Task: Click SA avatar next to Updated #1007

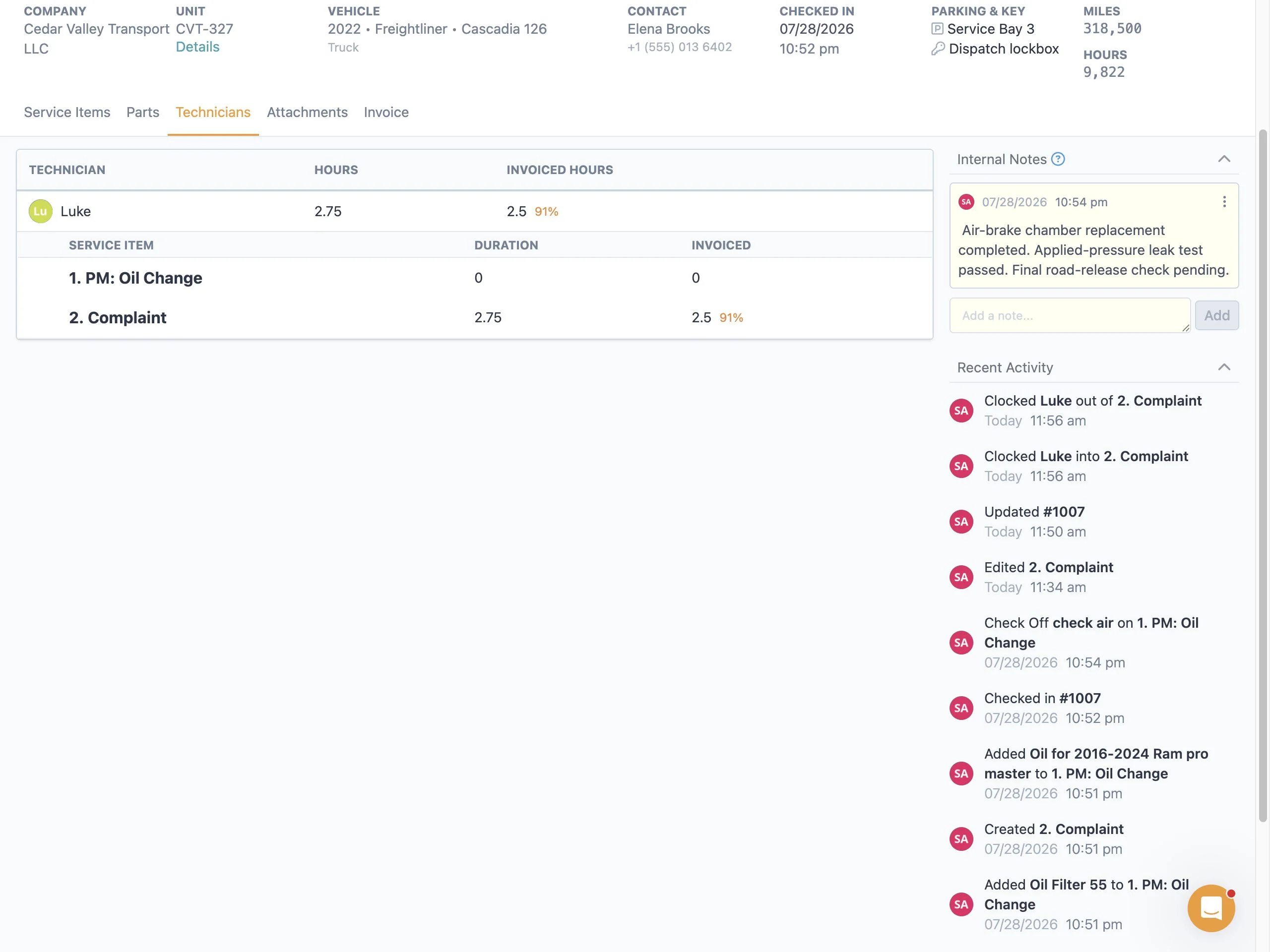Action: (x=961, y=522)
